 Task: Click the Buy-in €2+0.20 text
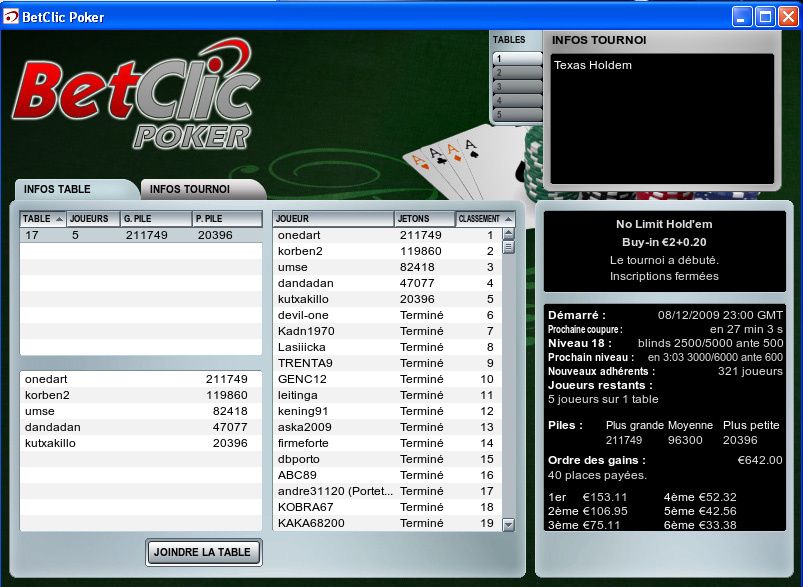tap(664, 242)
